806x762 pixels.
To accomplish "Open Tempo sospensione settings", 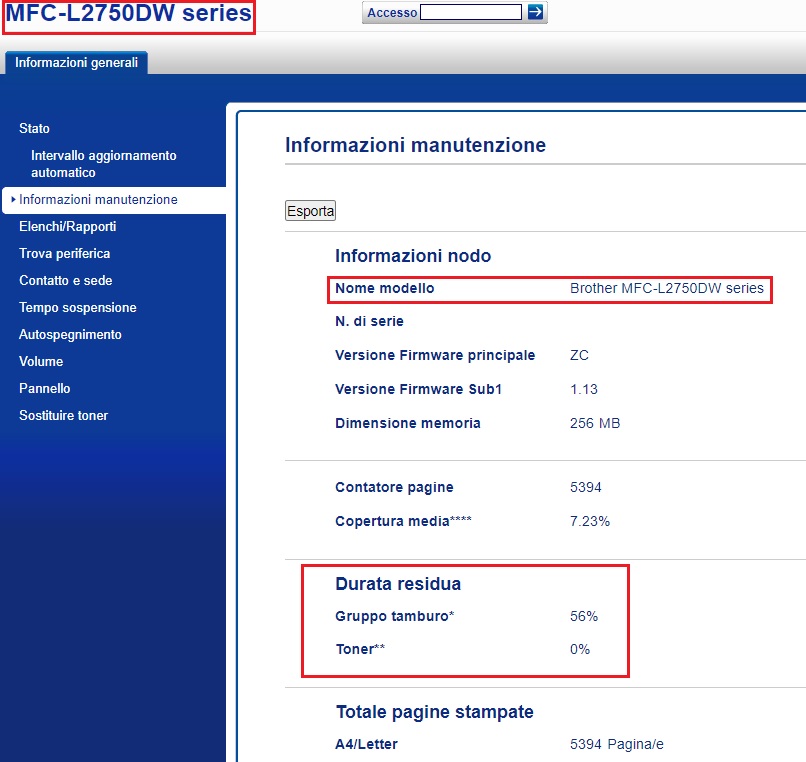I will click(x=78, y=307).
